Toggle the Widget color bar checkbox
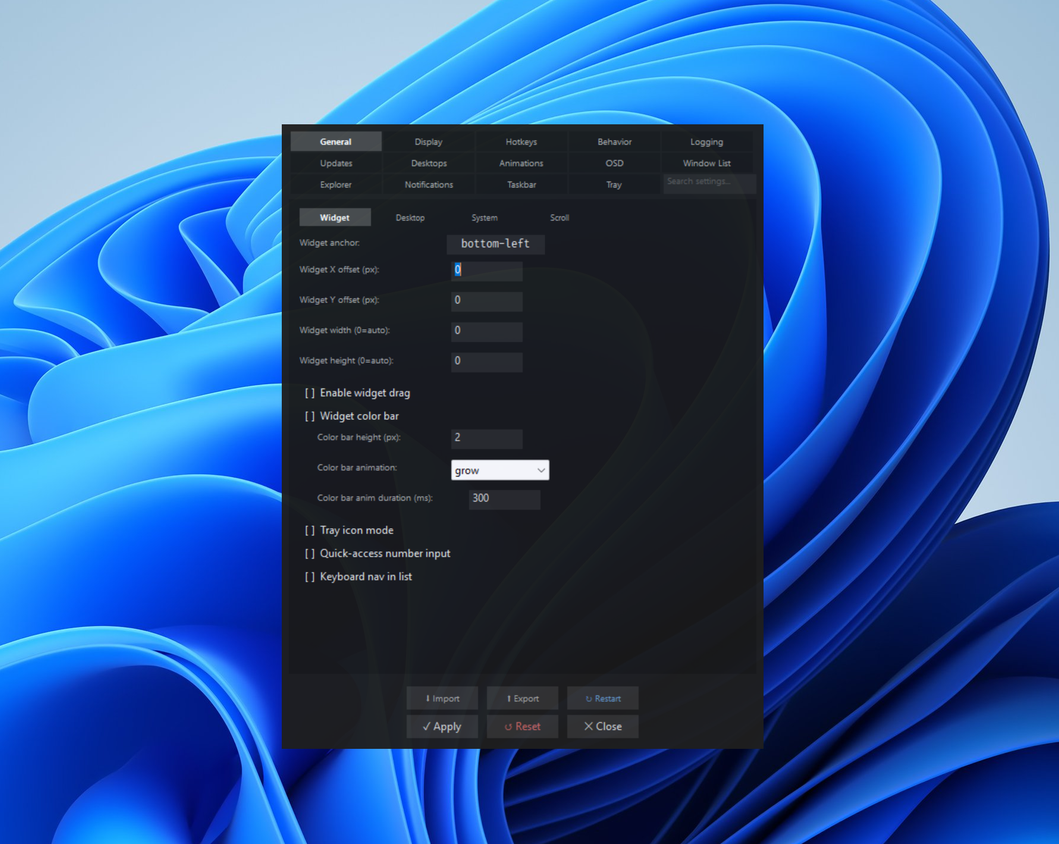 [352, 416]
